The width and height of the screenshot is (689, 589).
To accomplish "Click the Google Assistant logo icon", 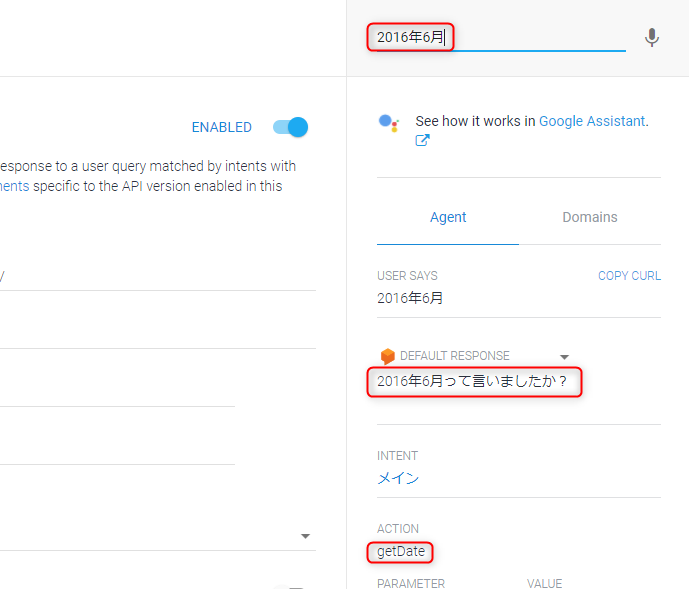I will pos(388,123).
